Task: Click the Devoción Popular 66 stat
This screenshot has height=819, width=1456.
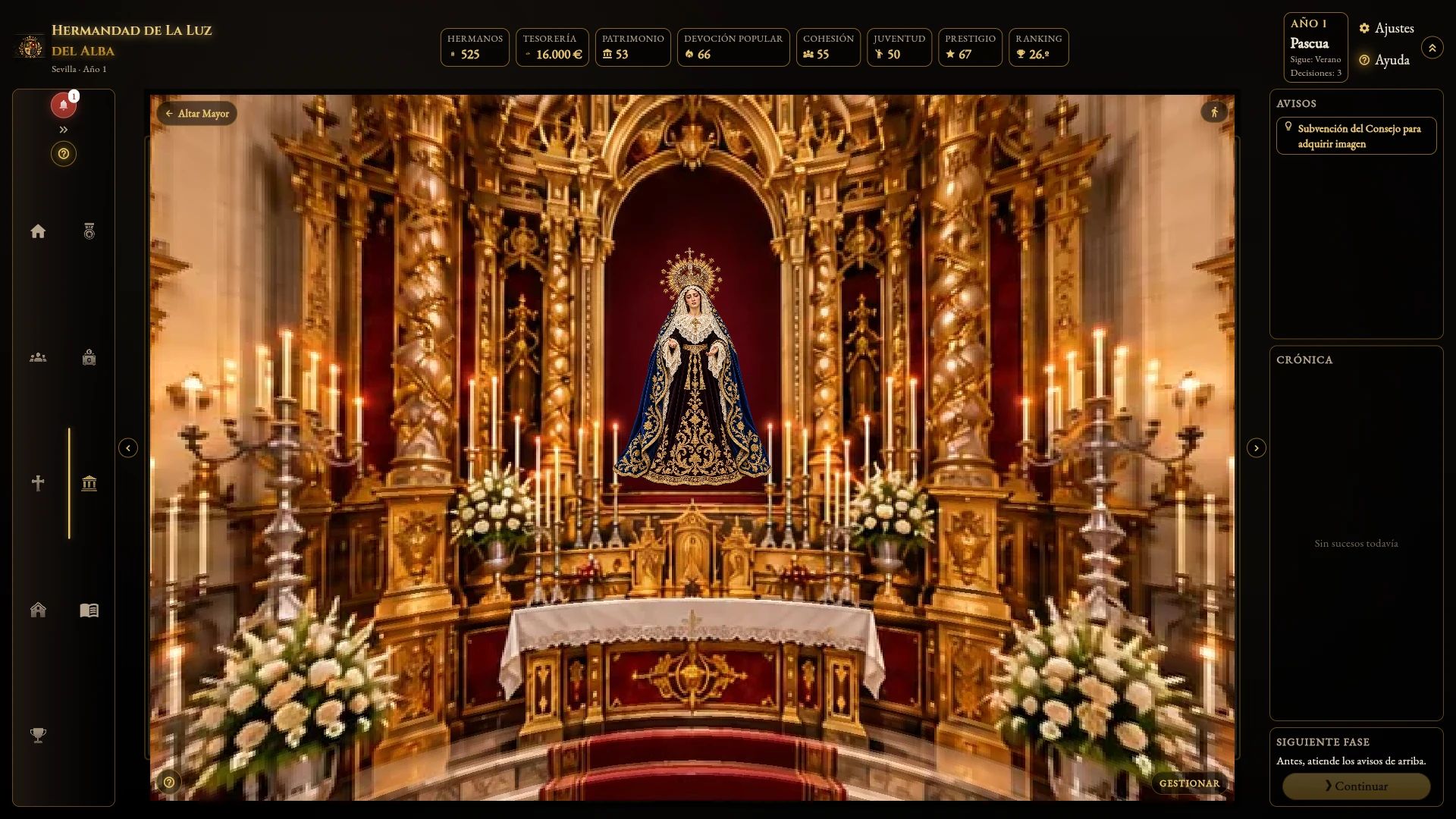Action: coord(733,47)
